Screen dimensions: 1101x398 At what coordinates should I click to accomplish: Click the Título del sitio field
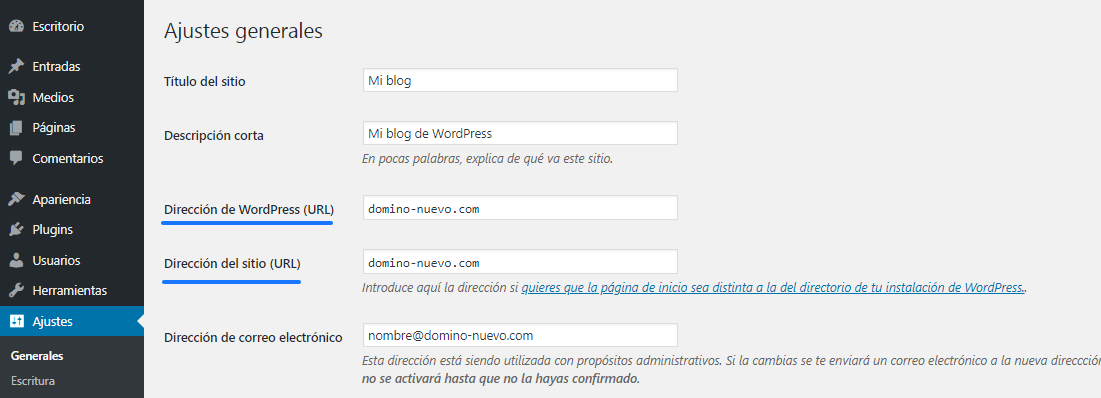tap(520, 80)
